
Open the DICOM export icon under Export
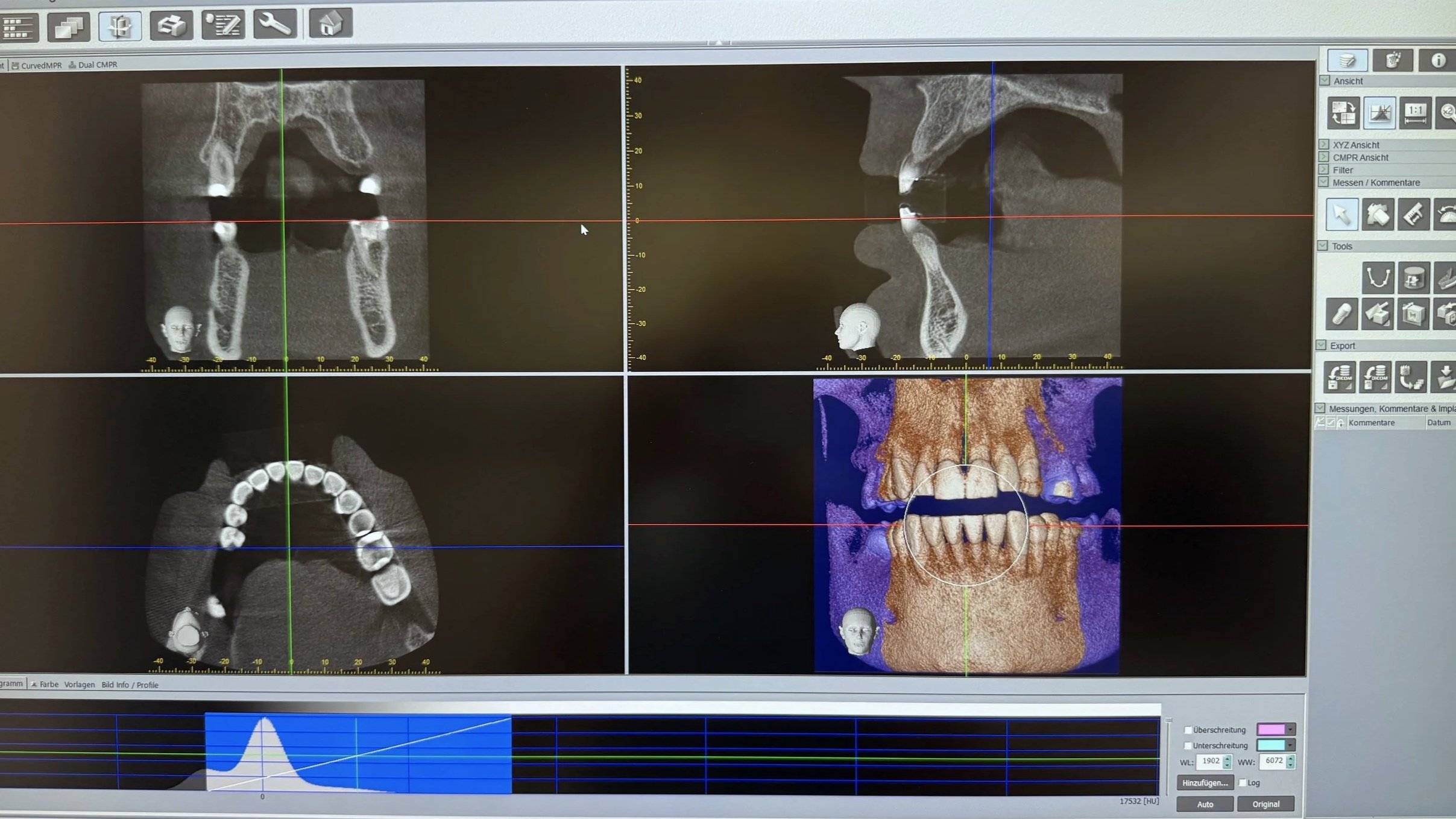point(1340,376)
